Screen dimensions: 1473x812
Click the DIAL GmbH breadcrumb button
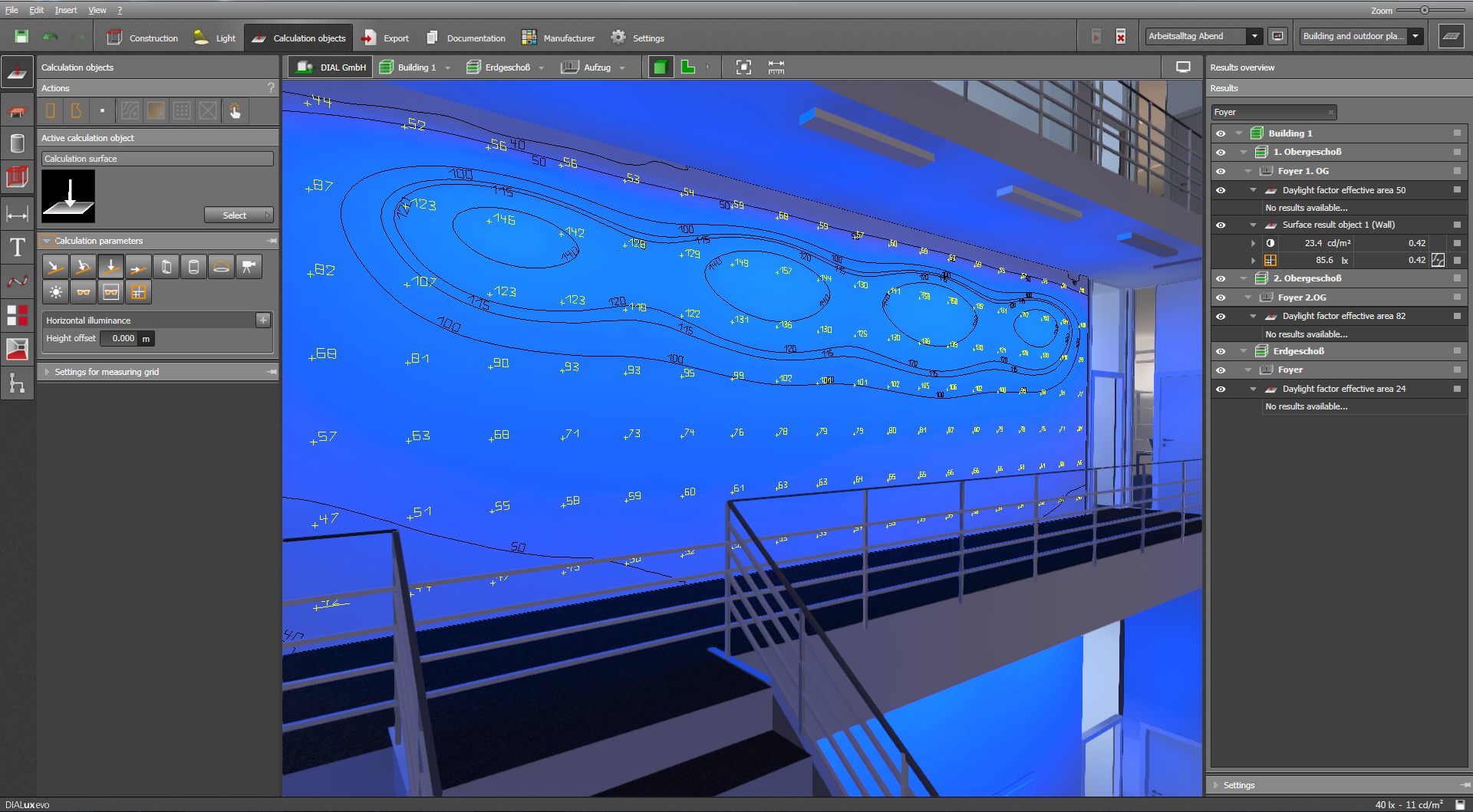331,67
